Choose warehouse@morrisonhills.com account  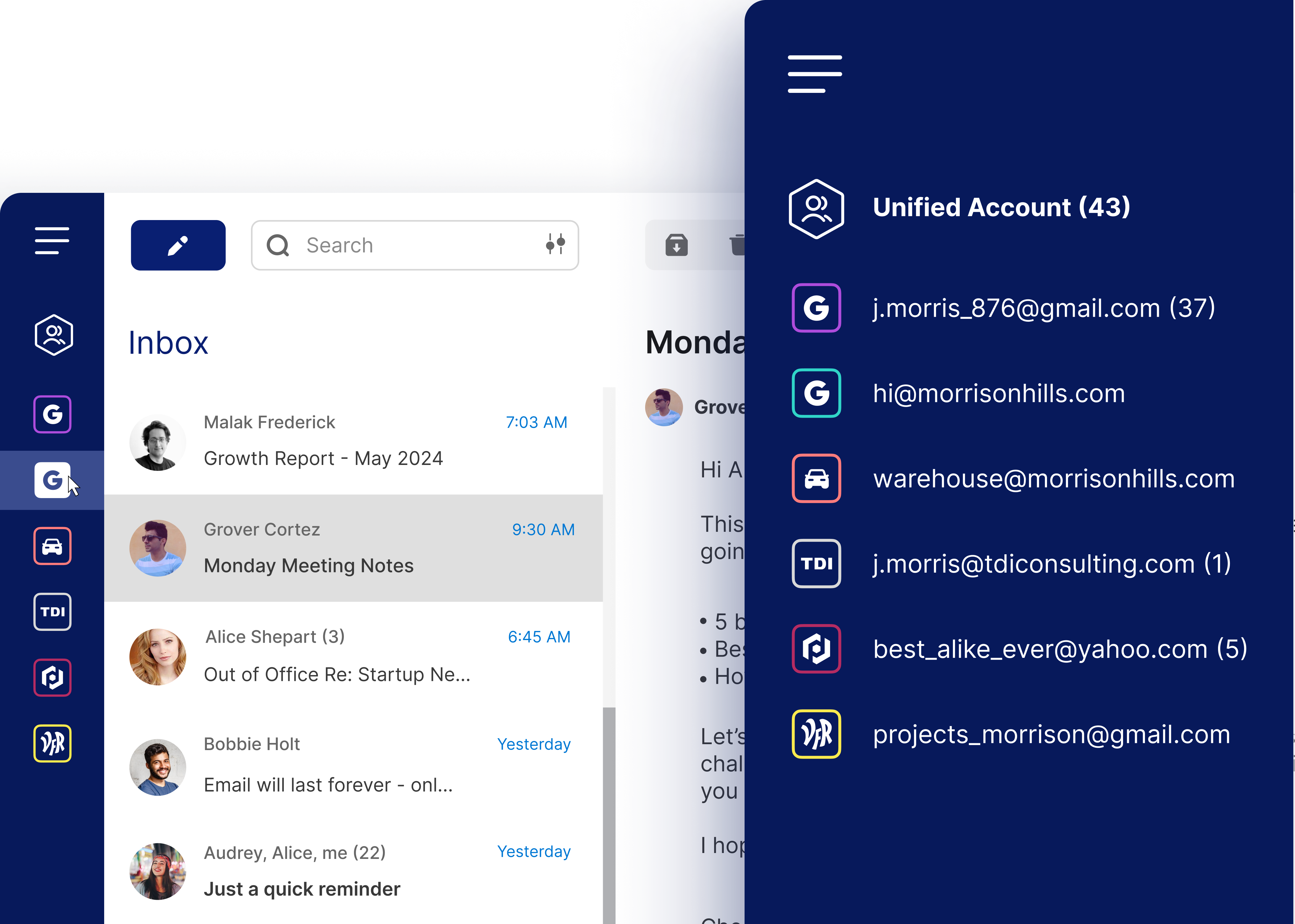point(1054,479)
